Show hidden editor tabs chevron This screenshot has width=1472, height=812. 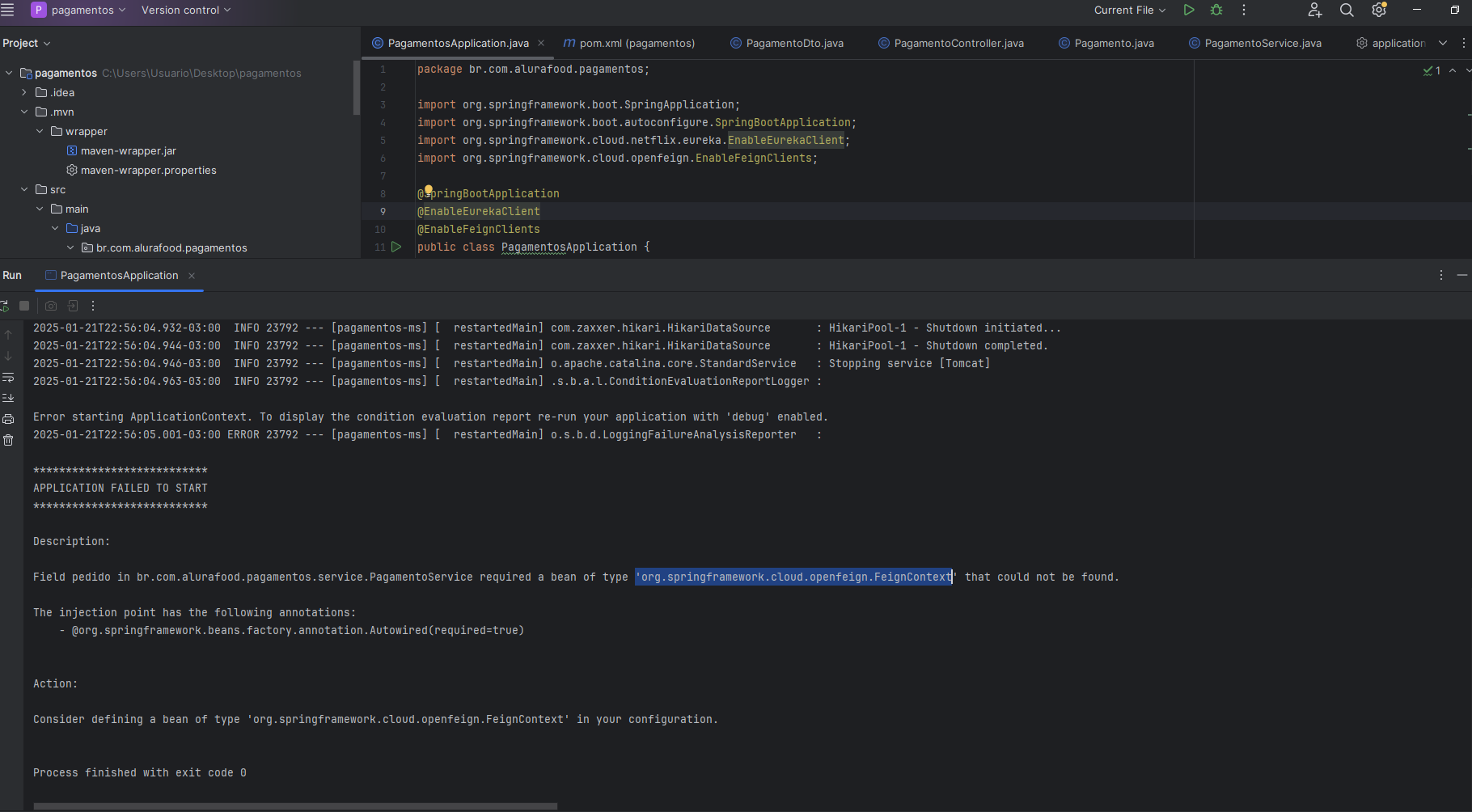pyautogui.click(x=1443, y=43)
